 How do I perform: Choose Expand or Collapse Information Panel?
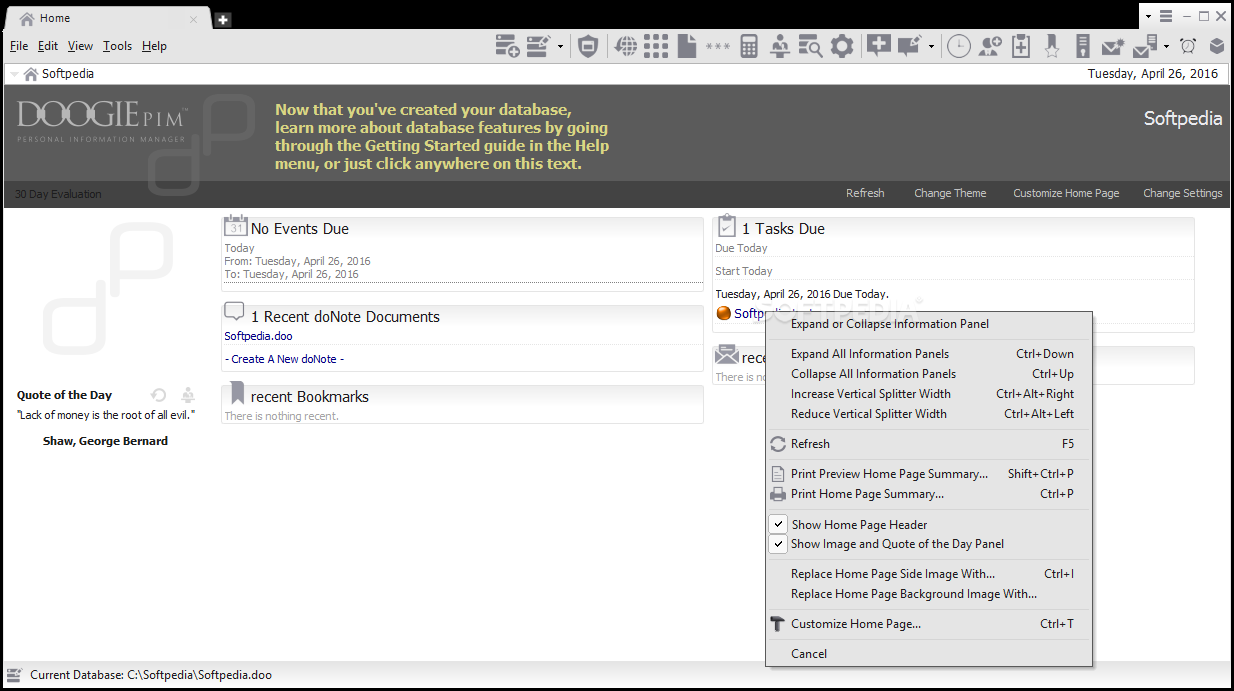click(928, 323)
